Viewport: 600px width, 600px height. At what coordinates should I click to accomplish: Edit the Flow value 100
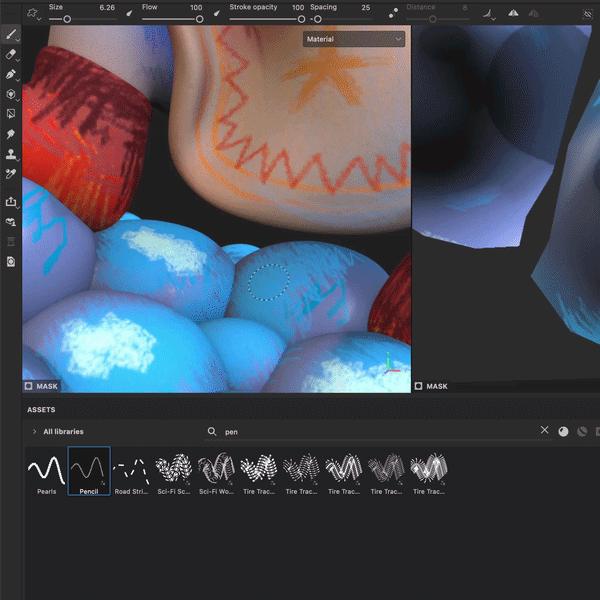click(196, 7)
